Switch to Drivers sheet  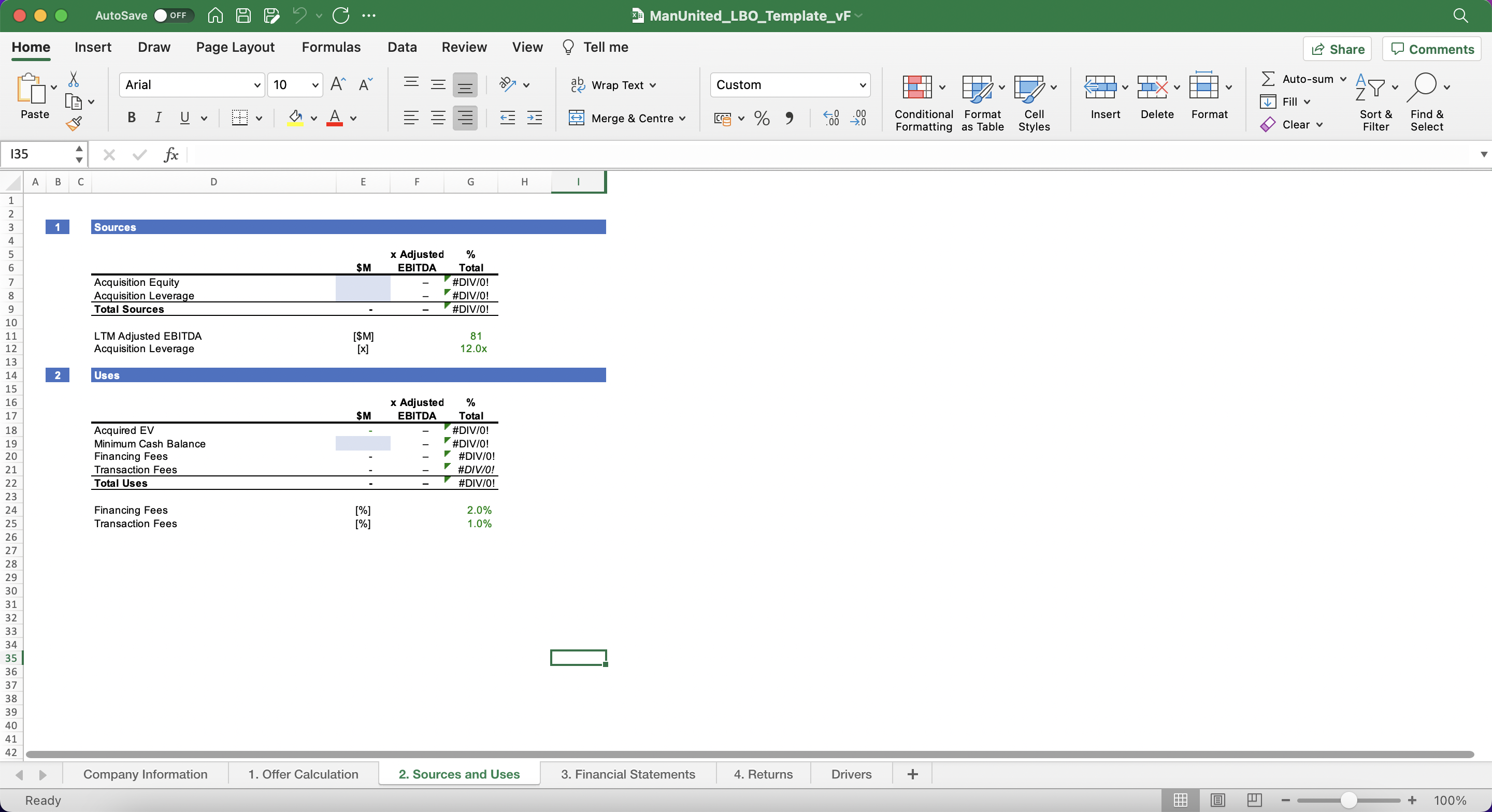click(x=851, y=774)
